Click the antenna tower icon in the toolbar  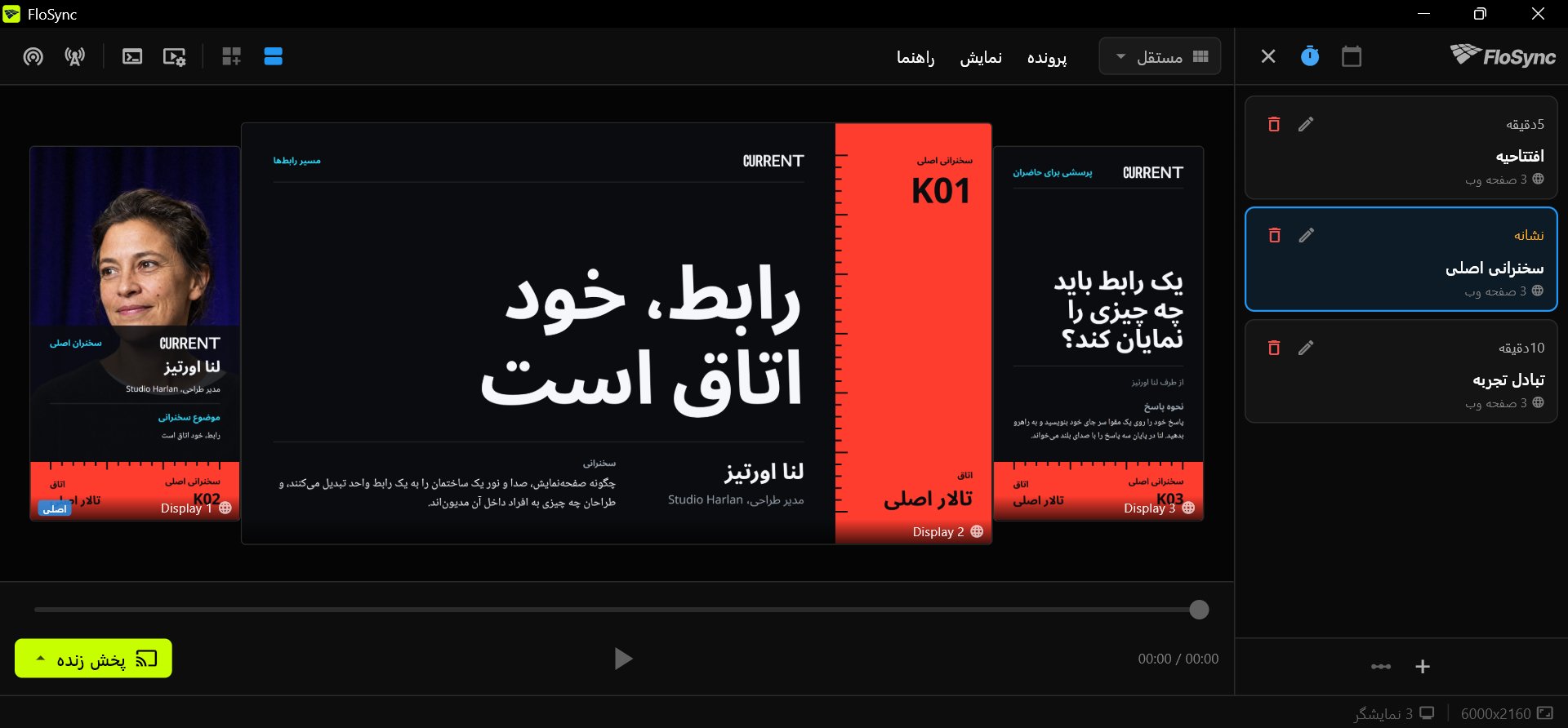pyautogui.click(x=75, y=56)
